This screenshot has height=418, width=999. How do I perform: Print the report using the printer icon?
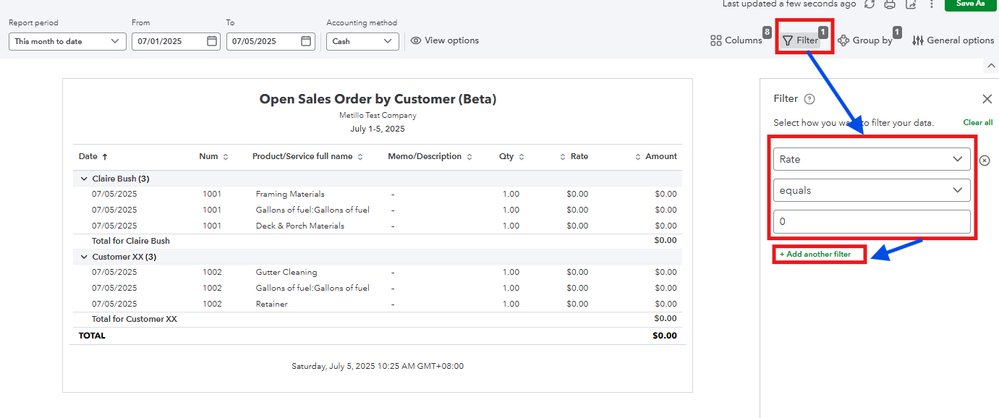pyautogui.click(x=890, y=4)
